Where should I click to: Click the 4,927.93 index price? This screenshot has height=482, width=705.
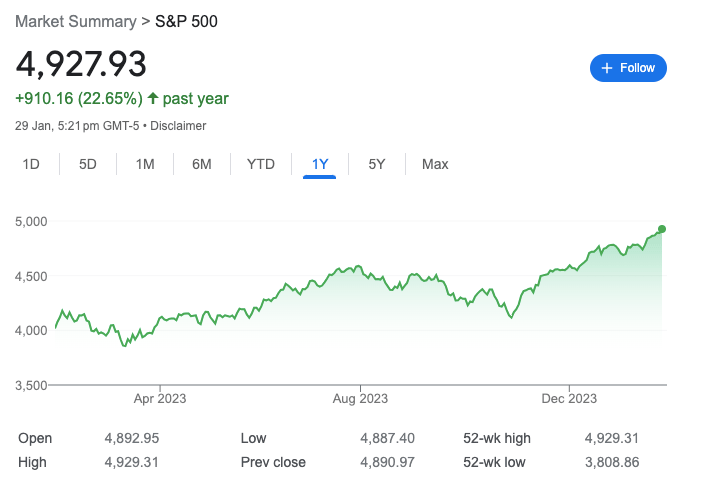(81, 64)
